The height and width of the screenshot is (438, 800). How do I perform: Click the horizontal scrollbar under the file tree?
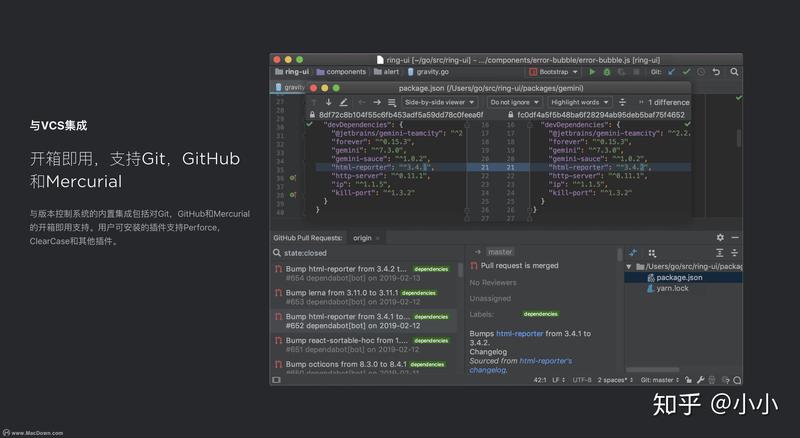coord(653,370)
